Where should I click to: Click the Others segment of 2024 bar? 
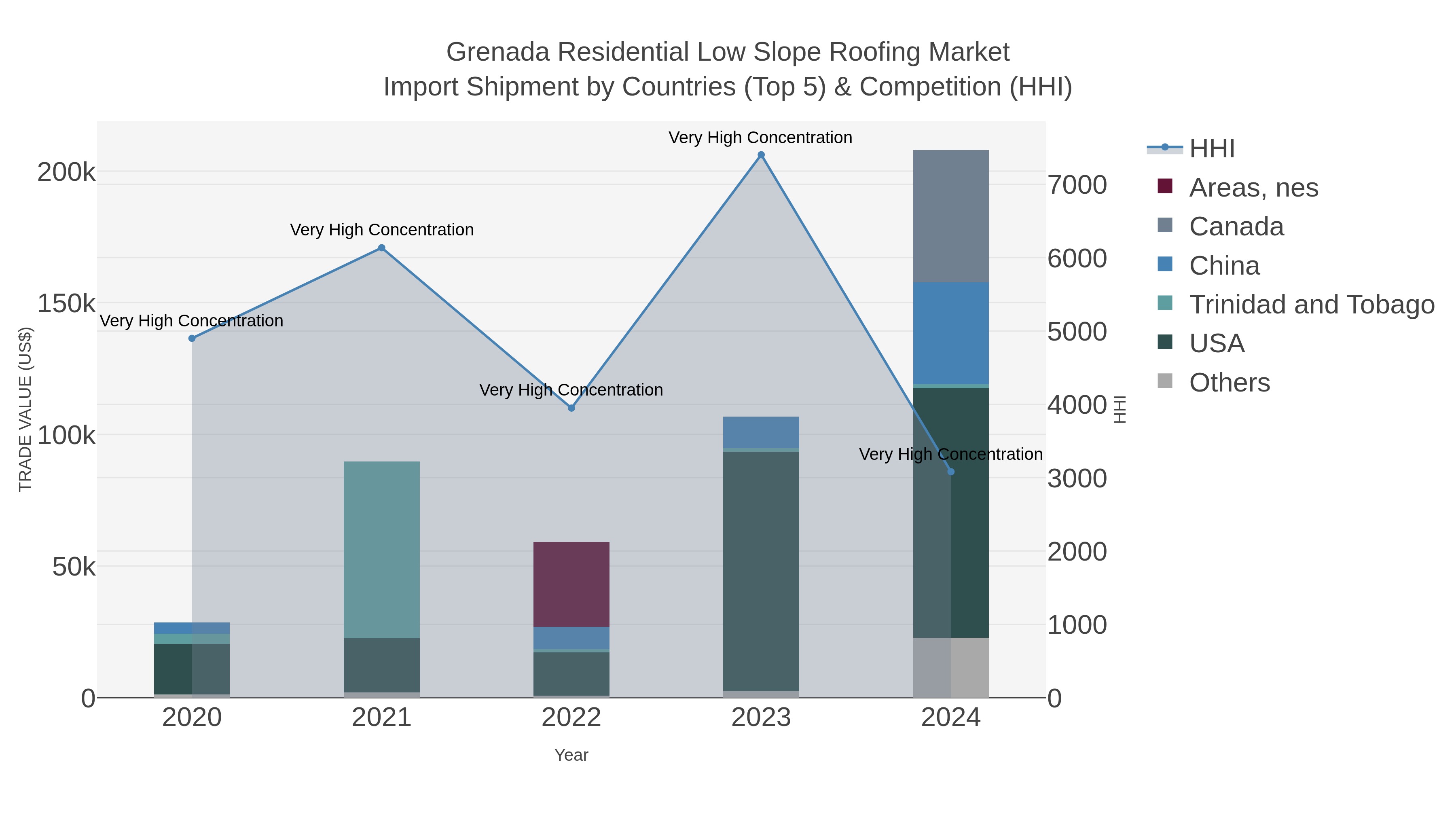point(951,667)
